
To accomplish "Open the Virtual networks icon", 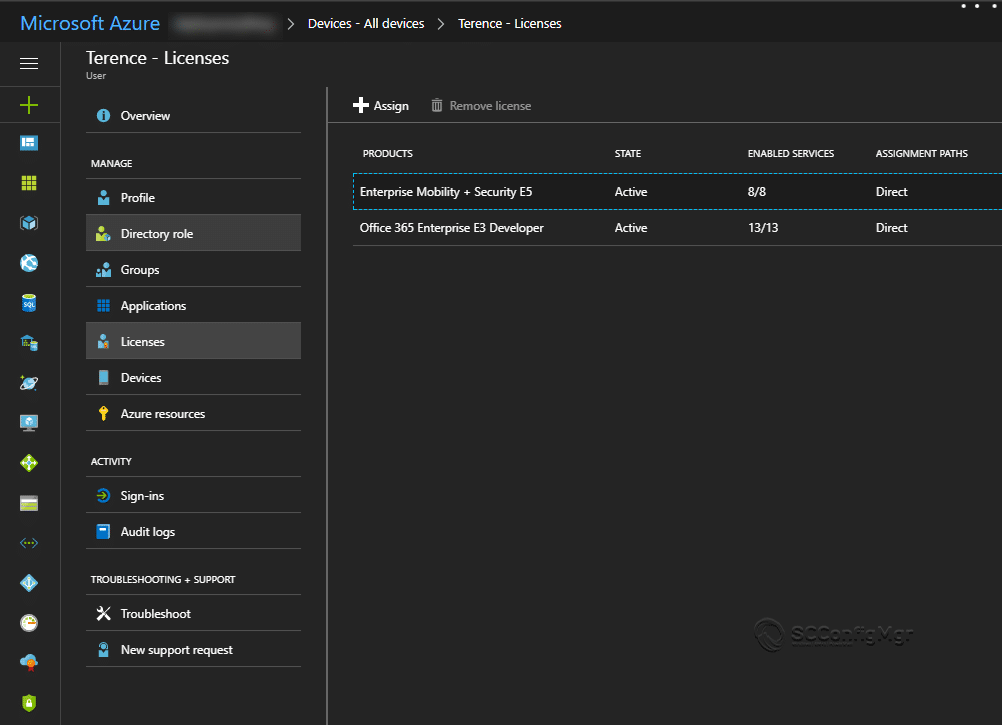I will coord(29,543).
